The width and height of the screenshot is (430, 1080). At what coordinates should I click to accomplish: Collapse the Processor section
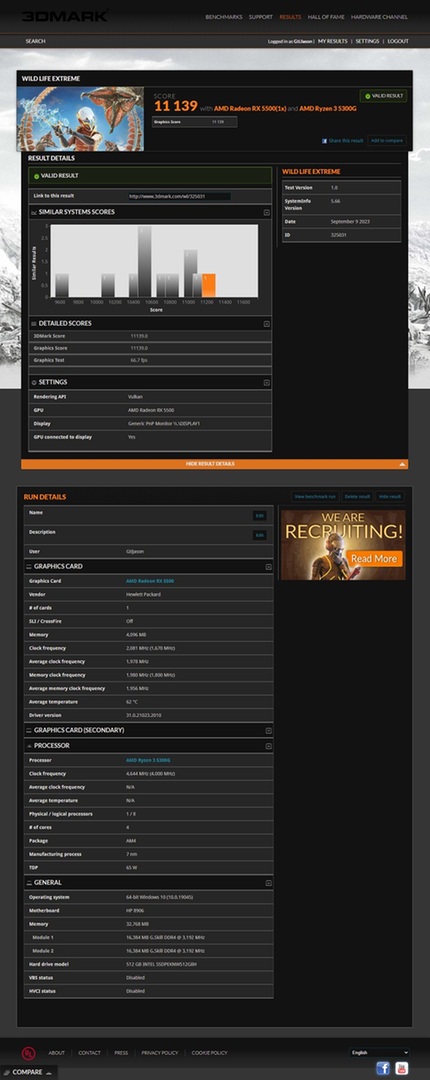pyautogui.click(x=268, y=746)
